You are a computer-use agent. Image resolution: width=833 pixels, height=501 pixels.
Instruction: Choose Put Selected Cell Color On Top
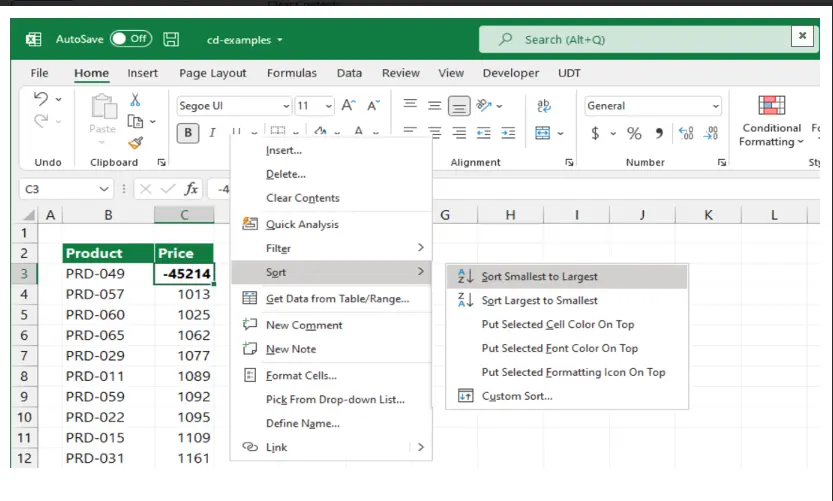(567, 324)
